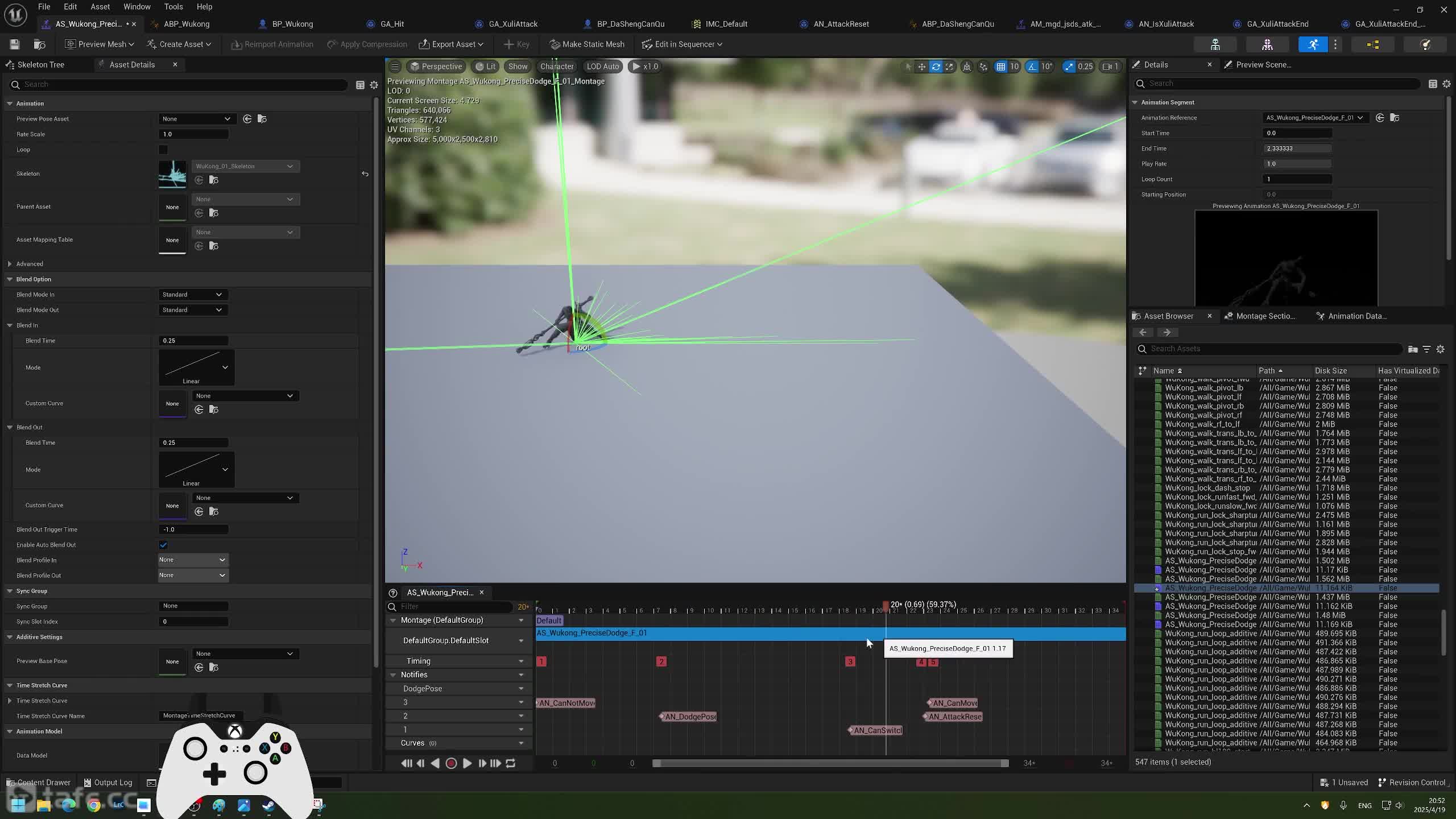Select the viewport Select mode arrow tool
Viewport: 1456px width, 819px height.
[908, 67]
